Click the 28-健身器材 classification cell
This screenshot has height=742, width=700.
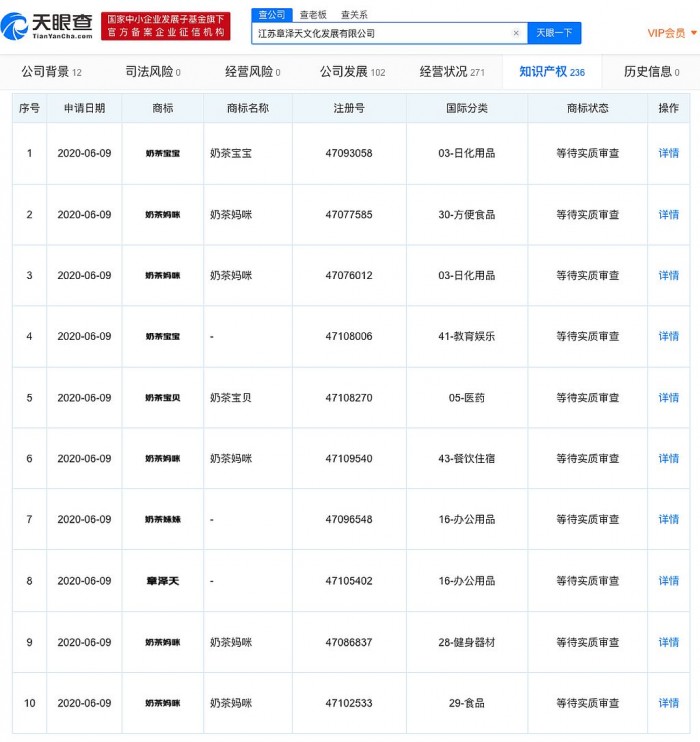(467, 643)
